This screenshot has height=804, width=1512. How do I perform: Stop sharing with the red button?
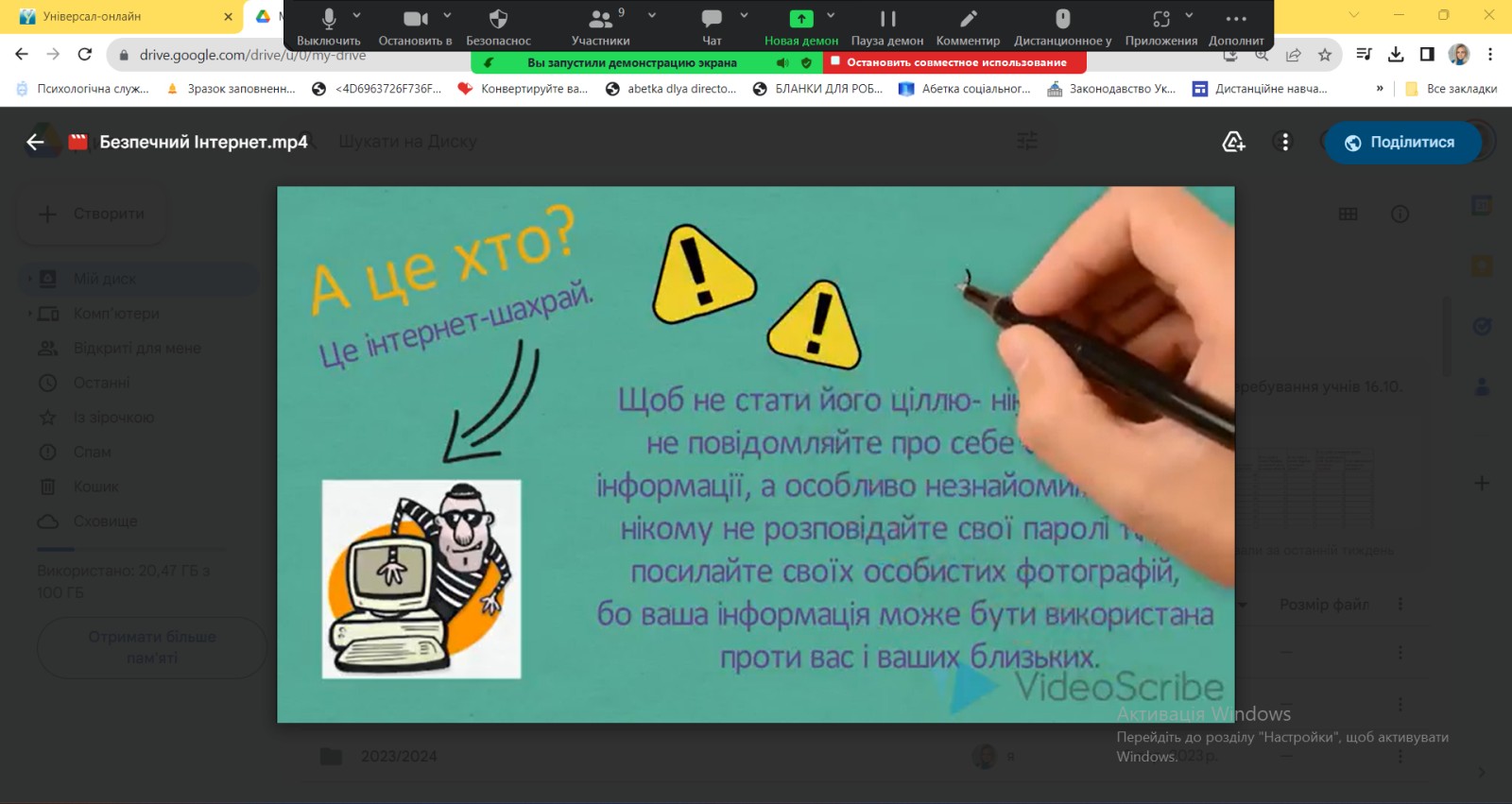[954, 62]
